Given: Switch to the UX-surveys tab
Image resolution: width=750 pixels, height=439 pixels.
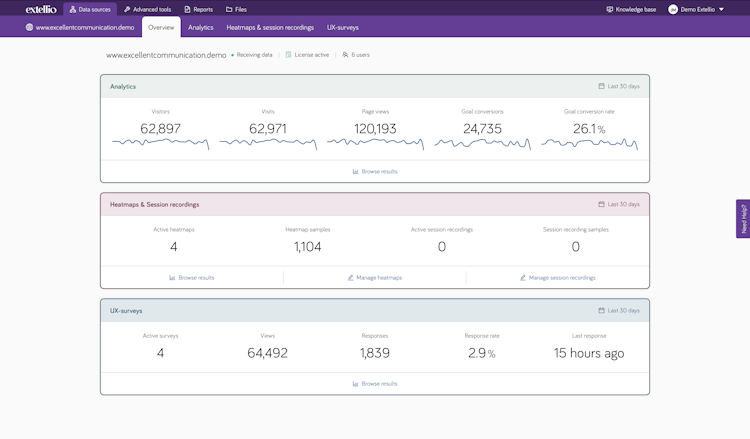Looking at the screenshot, I should pyautogui.click(x=343, y=28).
